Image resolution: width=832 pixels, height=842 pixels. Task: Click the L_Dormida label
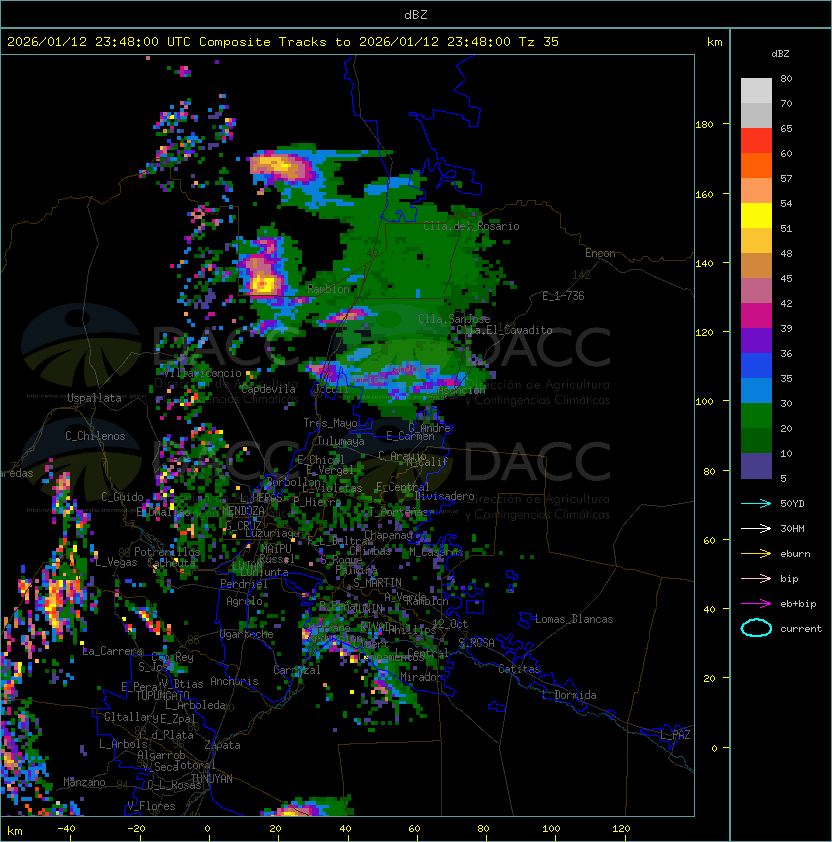569,695
